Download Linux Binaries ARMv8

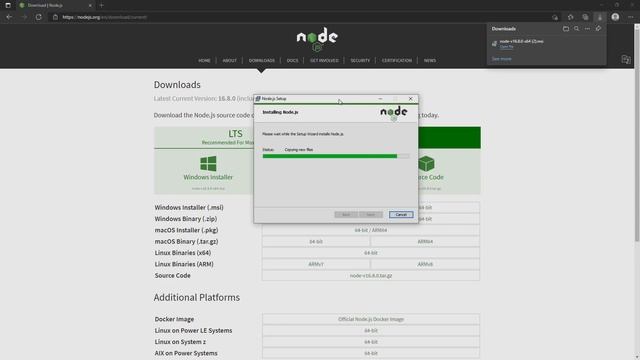[425, 264]
